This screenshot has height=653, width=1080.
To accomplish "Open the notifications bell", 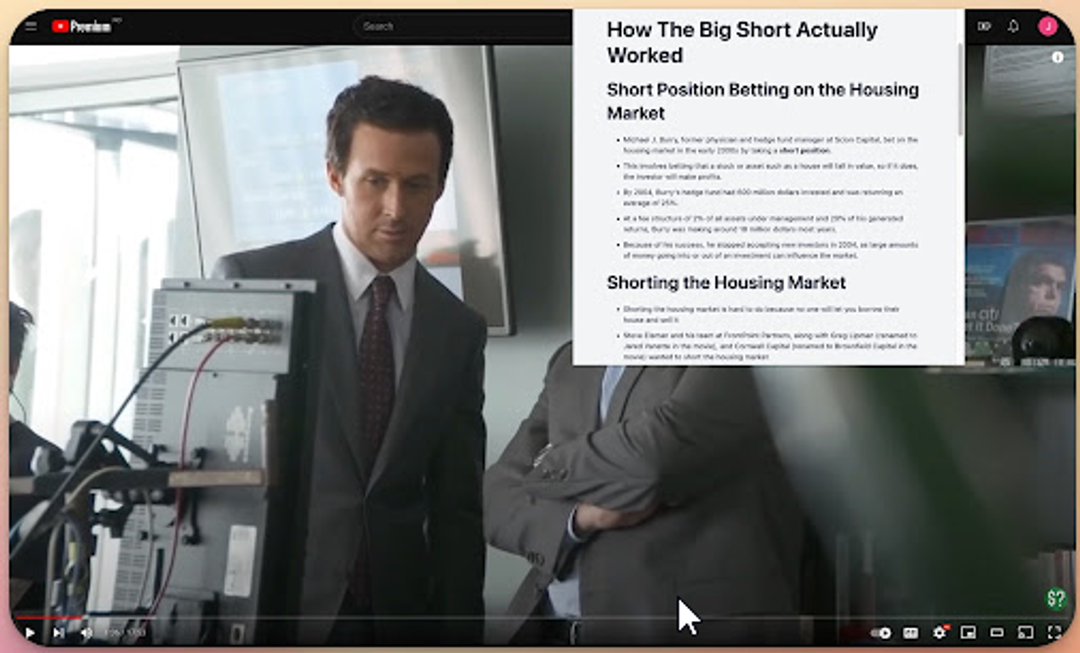I will click(1013, 26).
